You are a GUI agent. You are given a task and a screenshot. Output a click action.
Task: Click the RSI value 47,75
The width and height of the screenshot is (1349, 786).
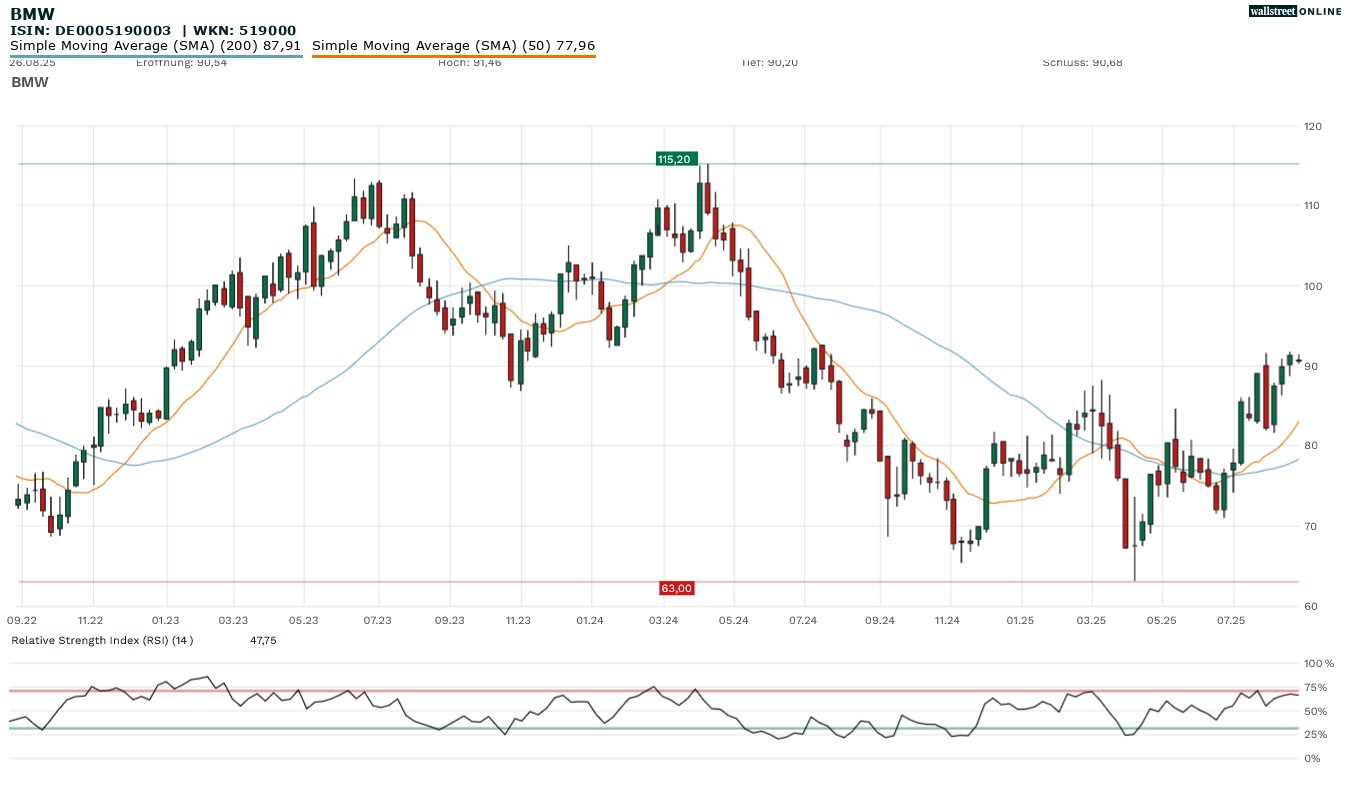tap(263, 640)
